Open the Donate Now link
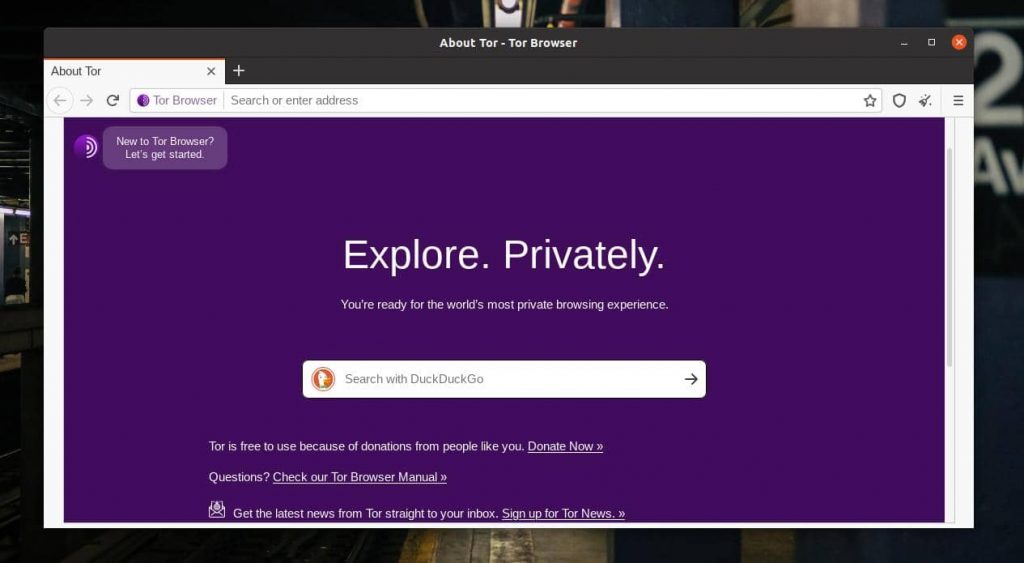This screenshot has height=563, width=1024. 565,446
